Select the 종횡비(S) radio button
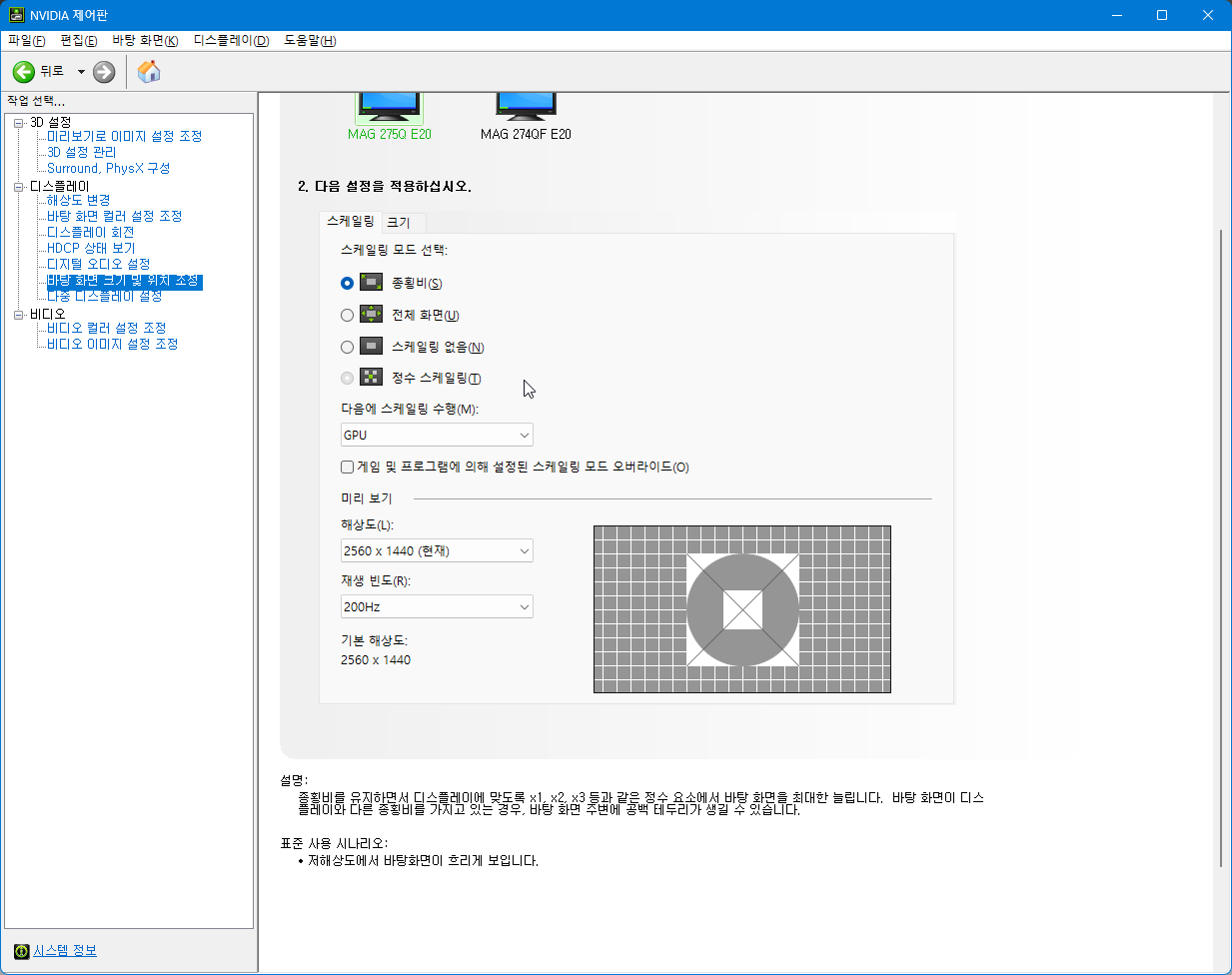 pos(347,283)
